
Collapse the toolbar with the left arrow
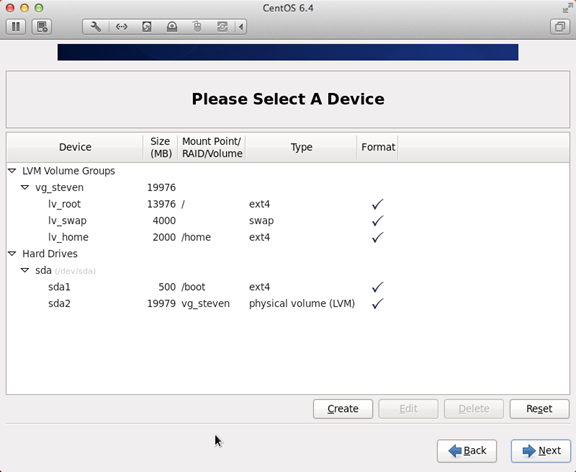tap(241, 27)
